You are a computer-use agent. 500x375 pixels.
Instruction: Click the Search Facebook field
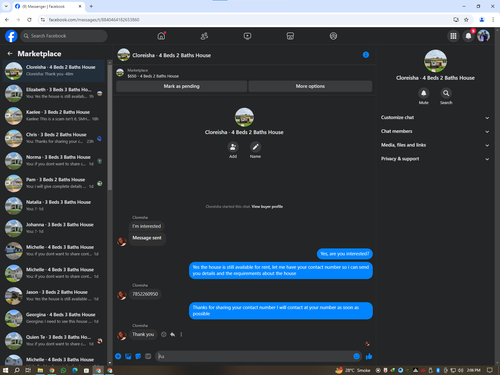64,36
